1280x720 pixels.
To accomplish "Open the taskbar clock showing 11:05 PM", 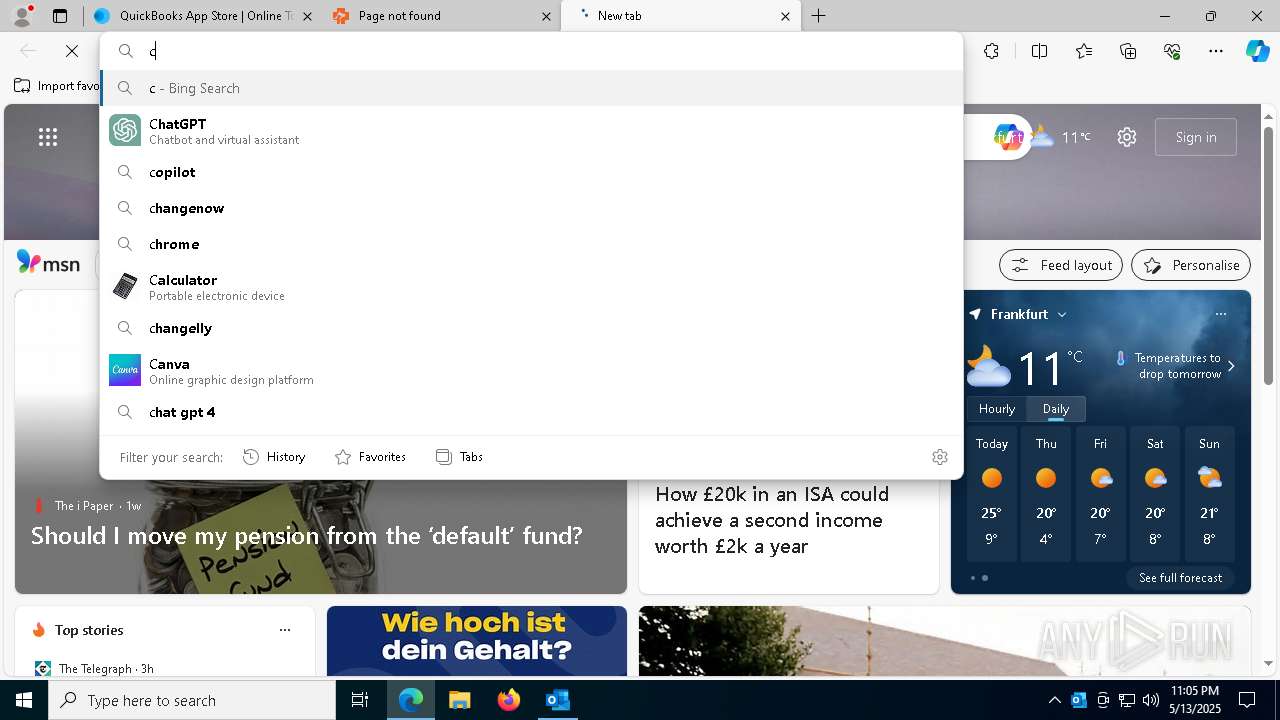I will pos(1194,700).
